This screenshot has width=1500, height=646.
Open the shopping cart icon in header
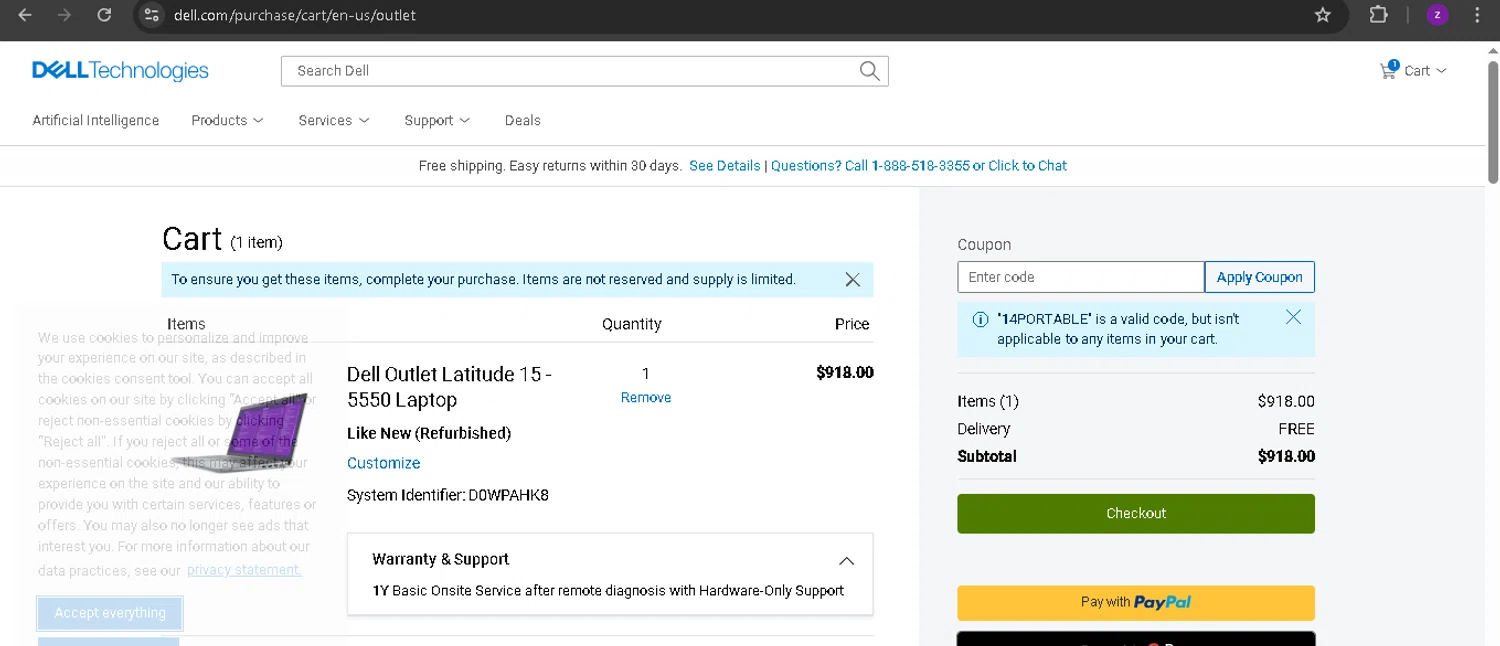tap(1388, 70)
